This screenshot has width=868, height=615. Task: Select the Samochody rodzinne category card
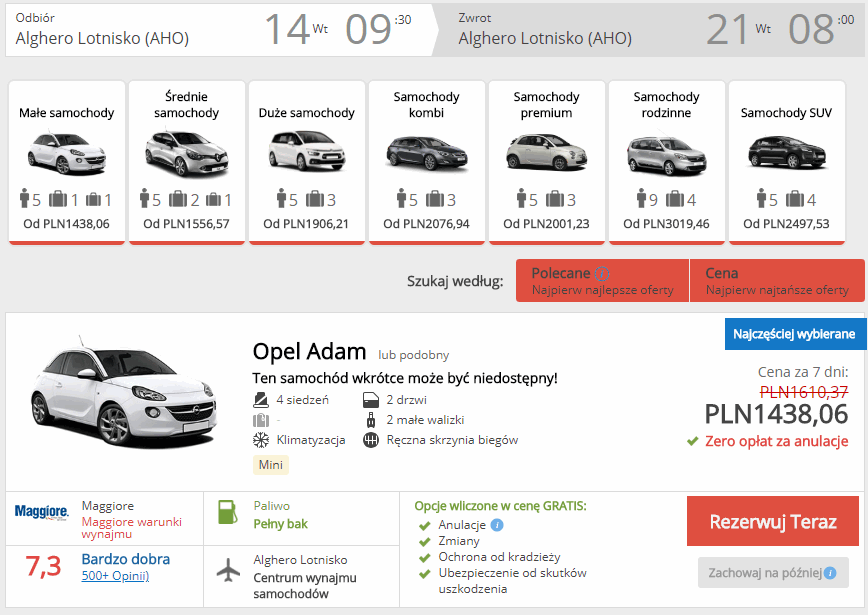(666, 162)
